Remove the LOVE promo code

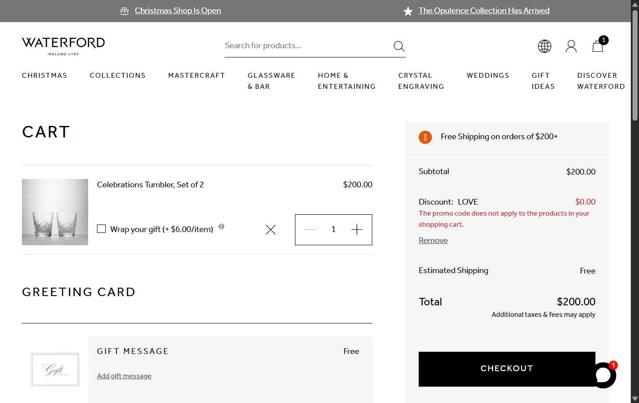(433, 240)
